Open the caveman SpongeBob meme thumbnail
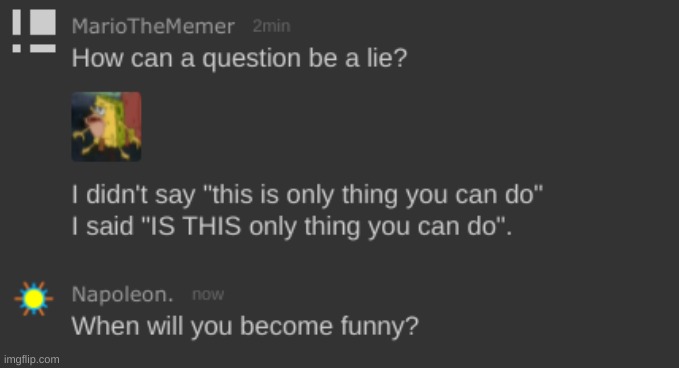The width and height of the screenshot is (679, 368). (107, 126)
